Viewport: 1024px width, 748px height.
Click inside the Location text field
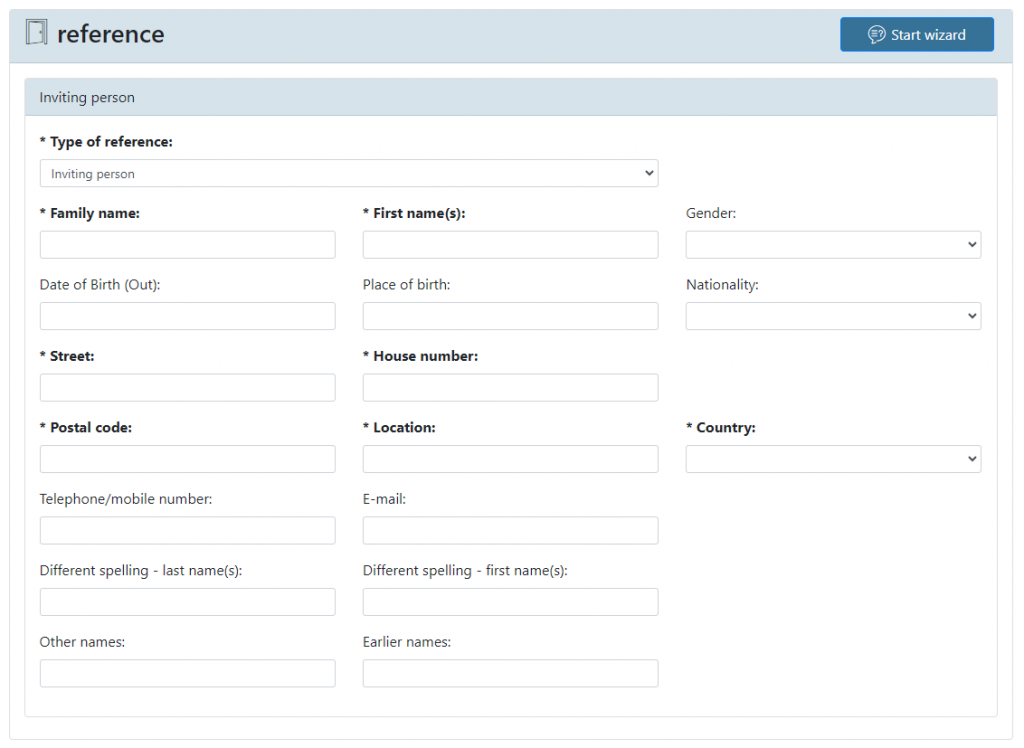point(510,459)
